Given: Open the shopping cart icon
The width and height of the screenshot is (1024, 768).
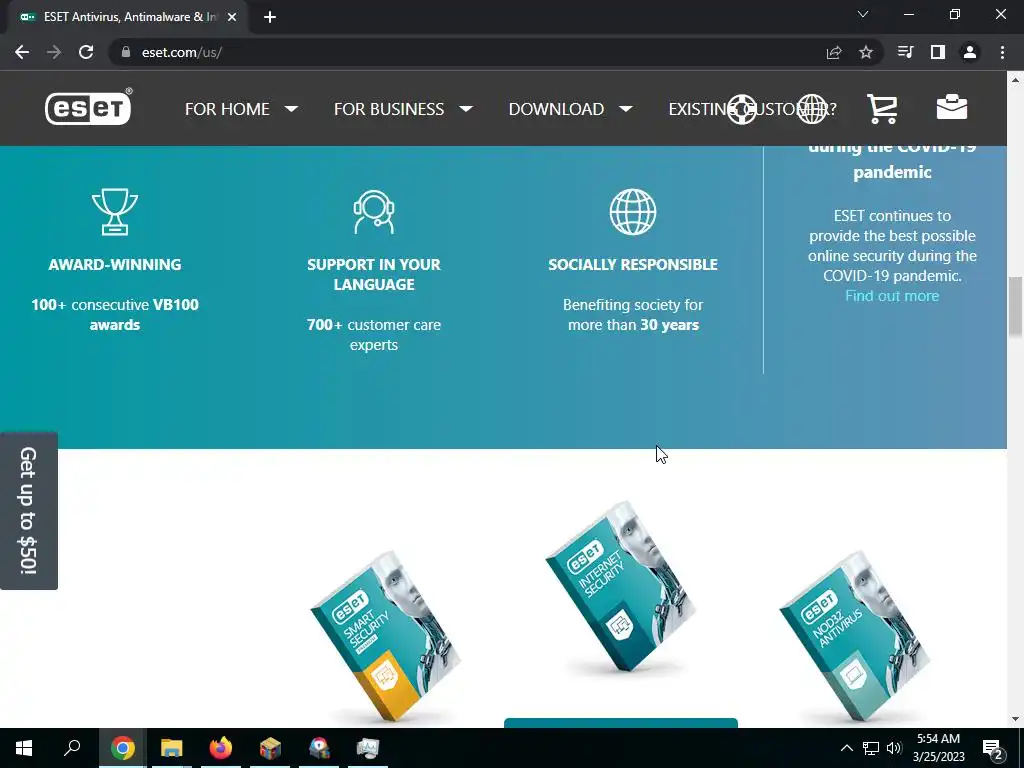Looking at the screenshot, I should pyautogui.click(x=882, y=108).
